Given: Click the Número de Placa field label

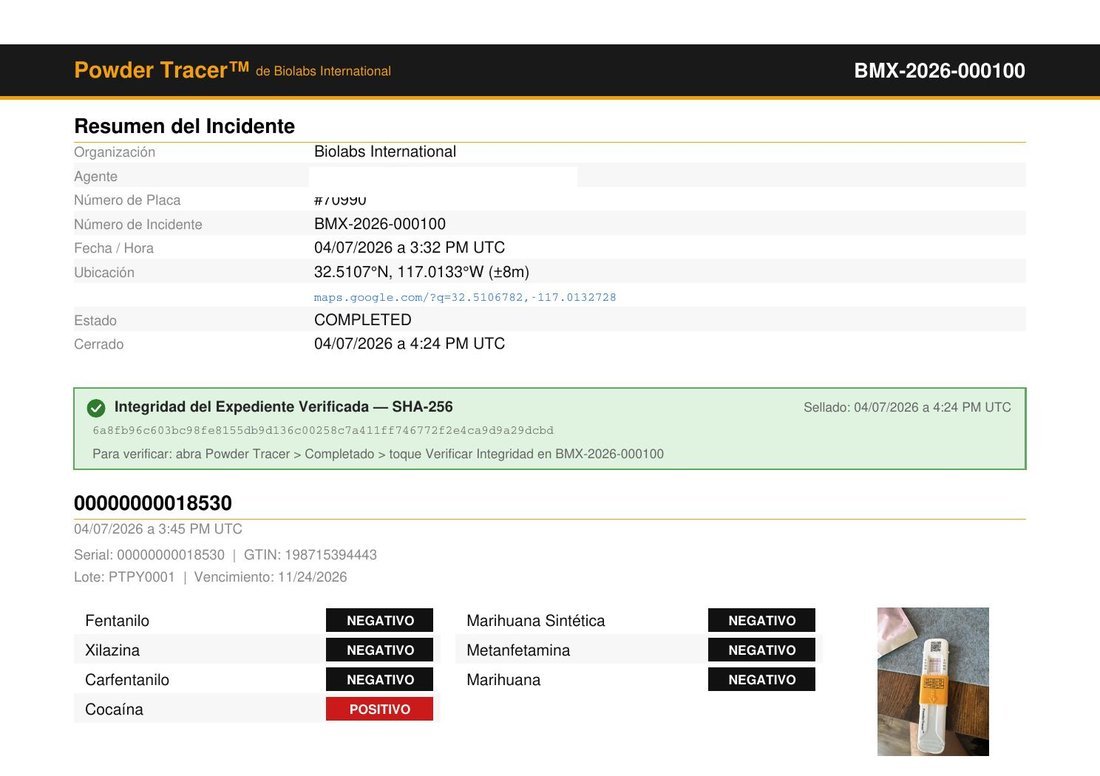Looking at the screenshot, I should pyautogui.click(x=127, y=200).
